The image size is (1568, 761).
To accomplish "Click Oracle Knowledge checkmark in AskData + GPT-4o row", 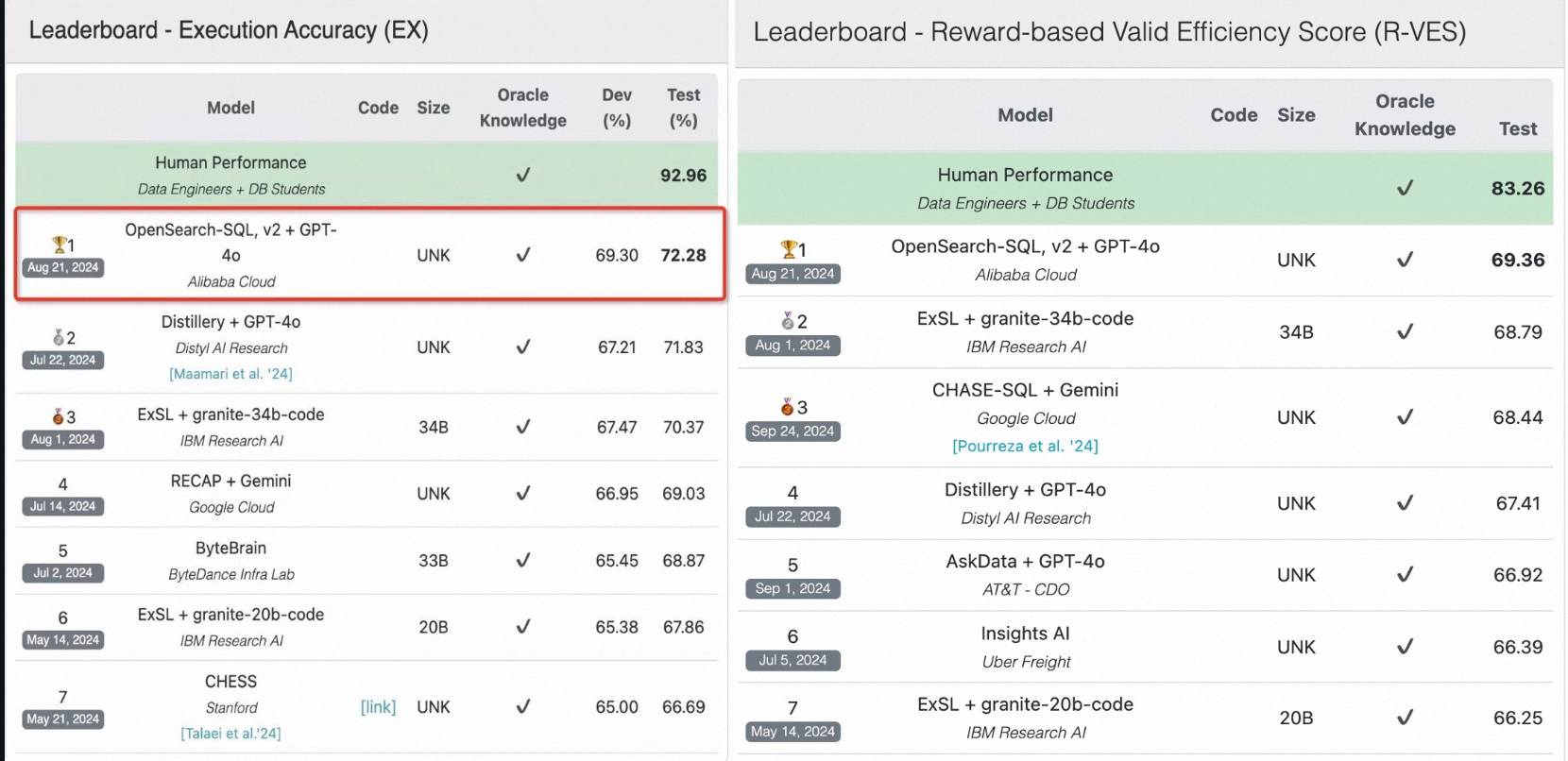I will 1405,574.
